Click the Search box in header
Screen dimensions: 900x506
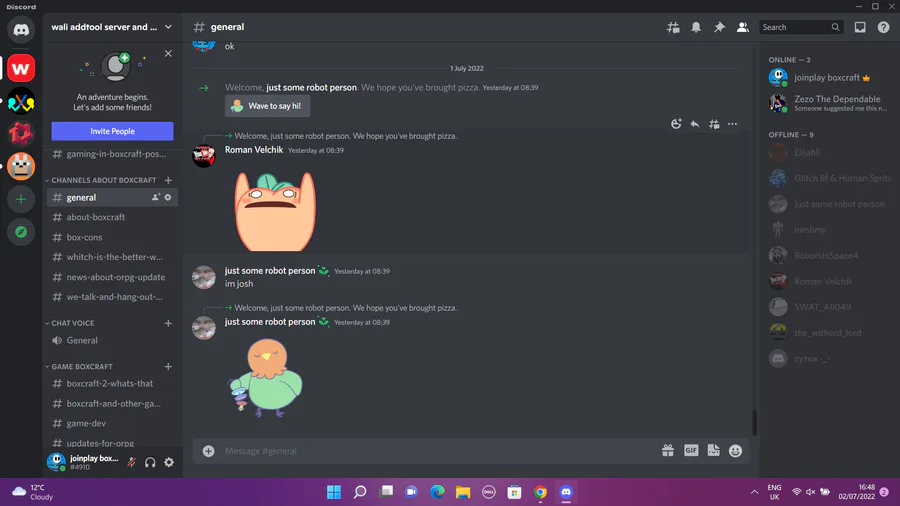click(801, 27)
